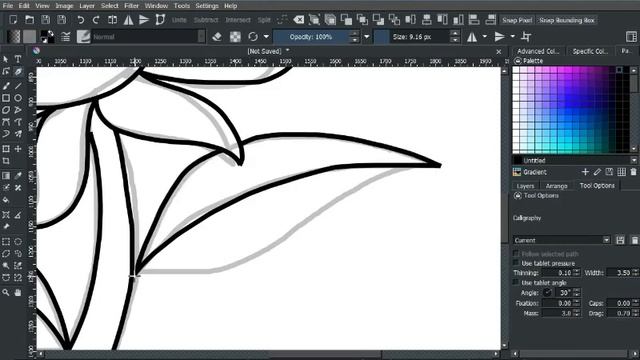
Task: Select the Fill bucket tool
Action: (x=6, y=200)
